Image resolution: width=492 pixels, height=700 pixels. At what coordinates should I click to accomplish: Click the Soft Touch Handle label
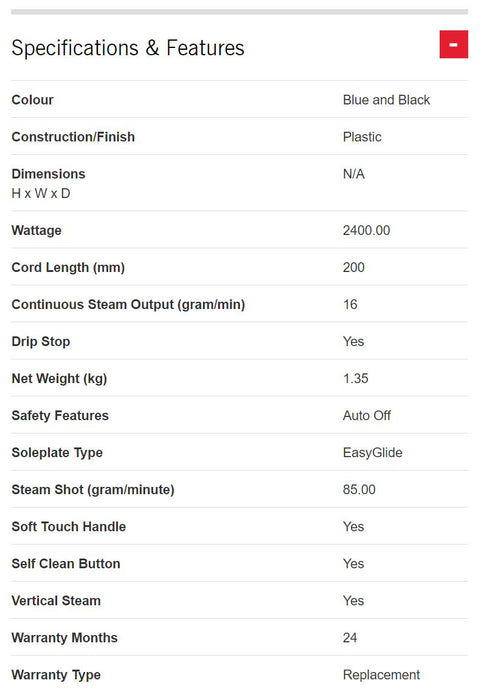pyautogui.click(x=69, y=526)
